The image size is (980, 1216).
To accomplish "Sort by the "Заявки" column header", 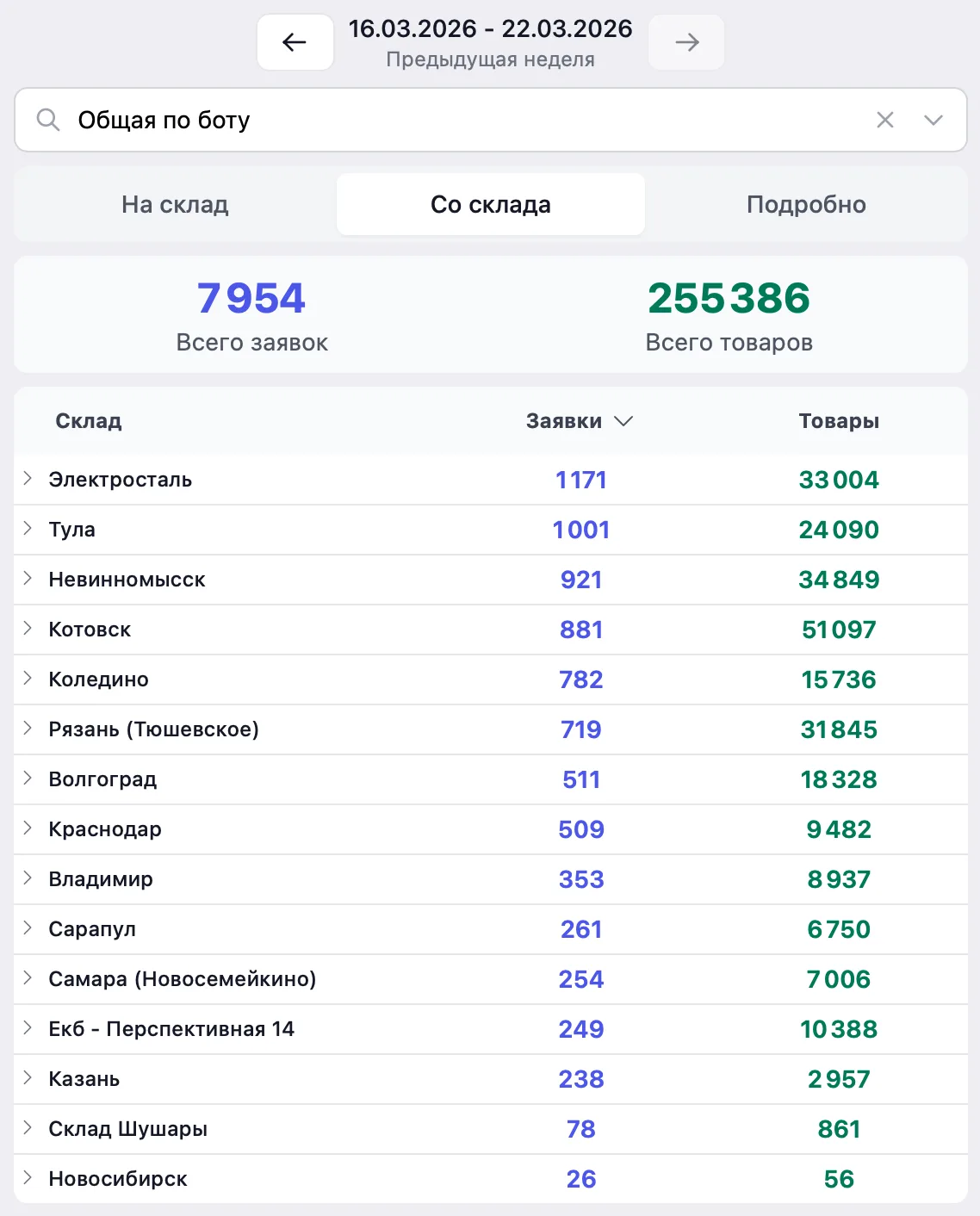I will click(x=579, y=421).
